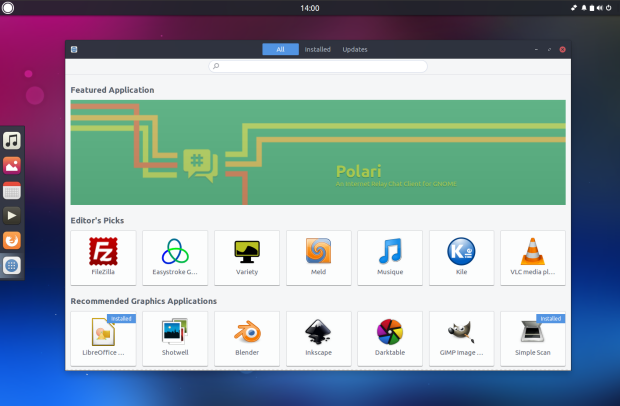Launch the Photos app from dock

pos(12,165)
